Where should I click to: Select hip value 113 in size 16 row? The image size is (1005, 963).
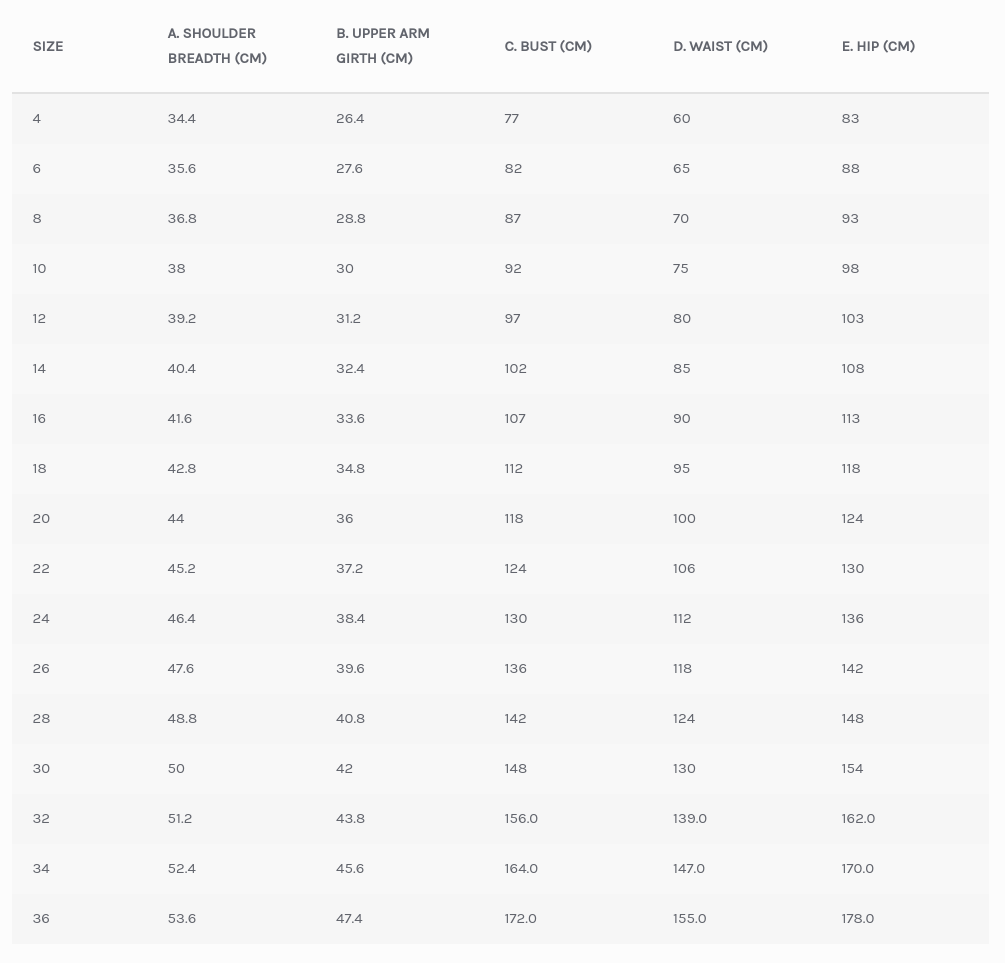tap(851, 418)
